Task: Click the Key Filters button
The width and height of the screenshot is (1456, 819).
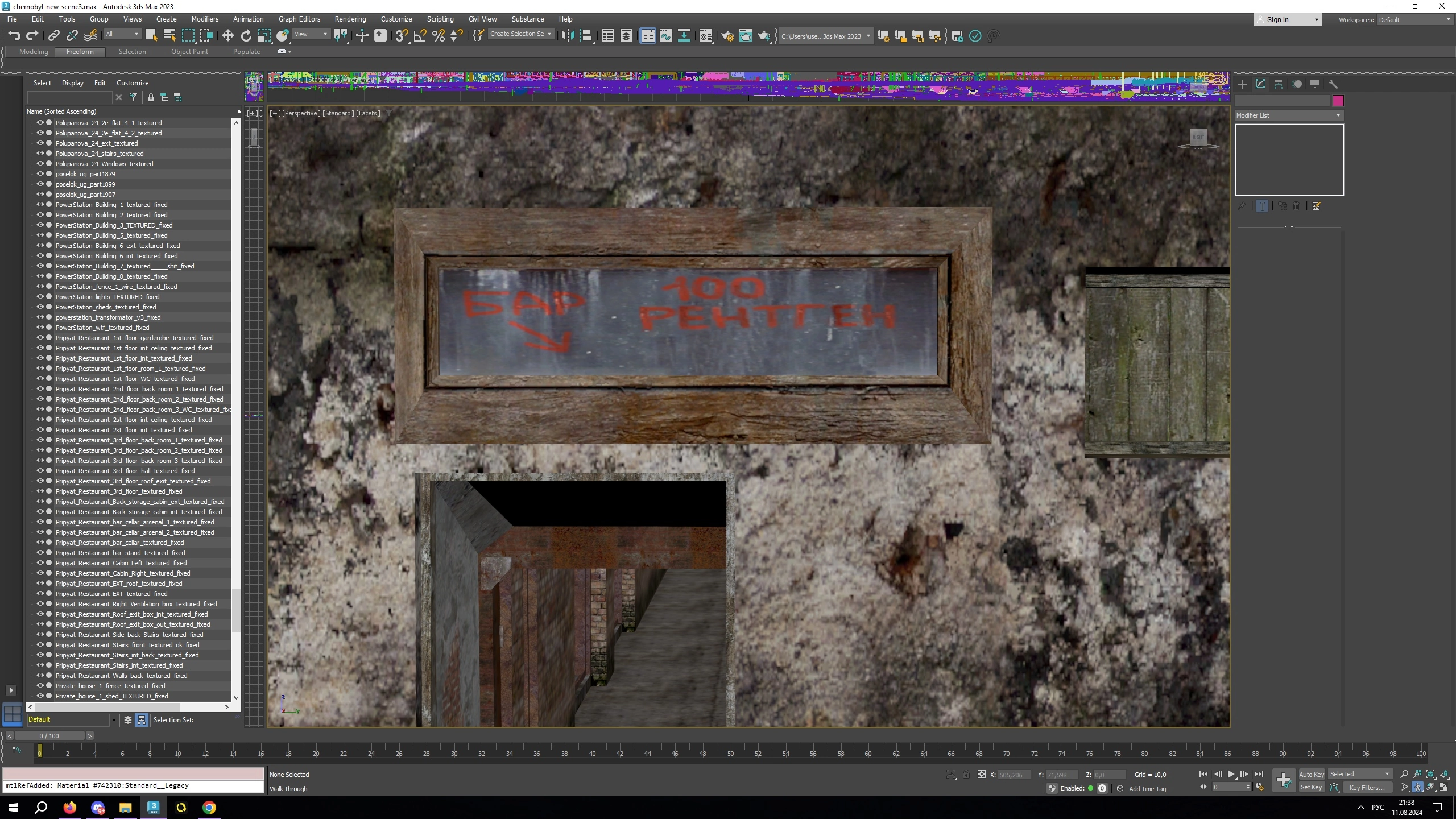Action: [x=1367, y=788]
